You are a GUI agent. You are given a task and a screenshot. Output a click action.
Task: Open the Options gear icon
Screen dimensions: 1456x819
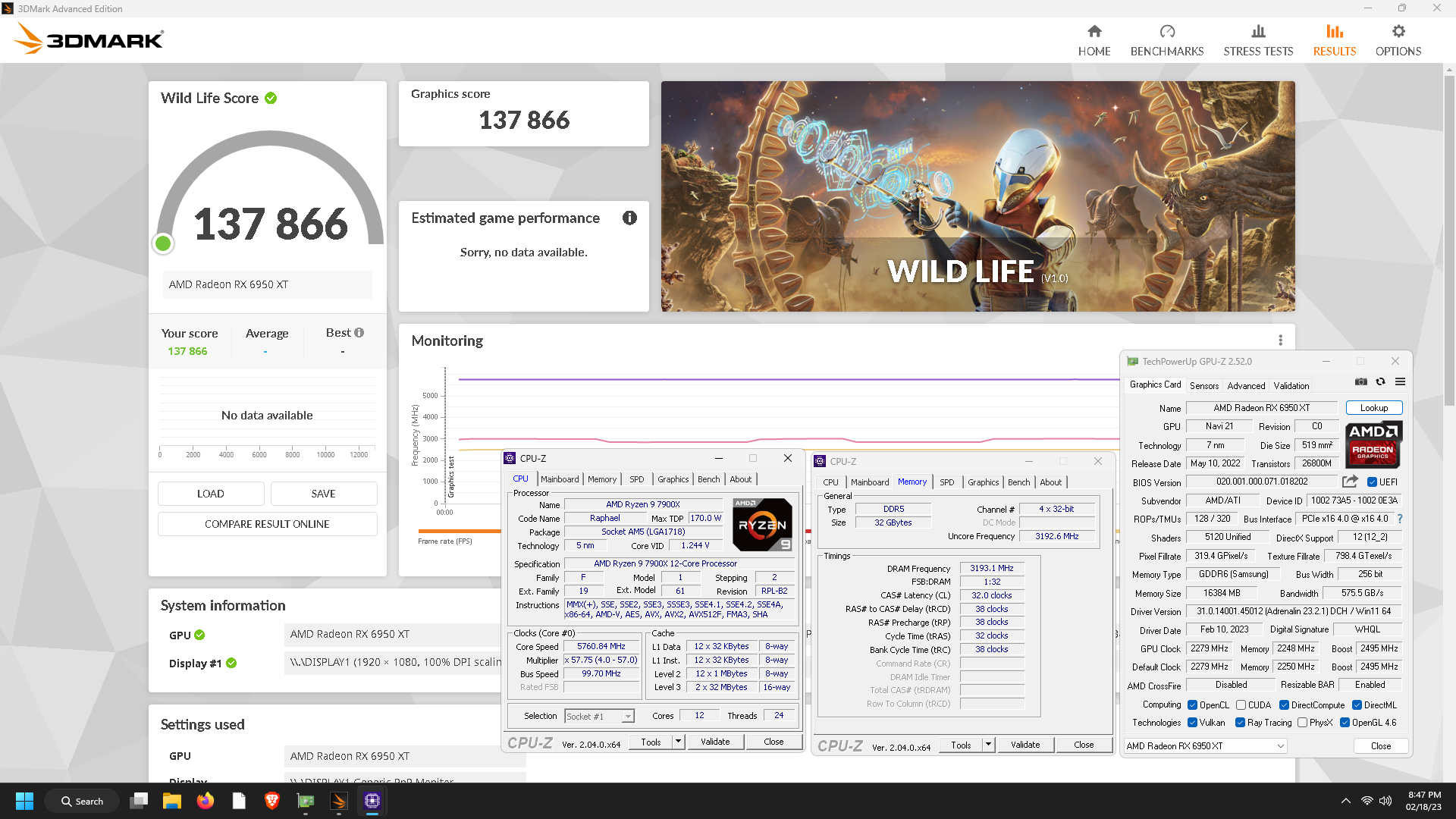1398,31
